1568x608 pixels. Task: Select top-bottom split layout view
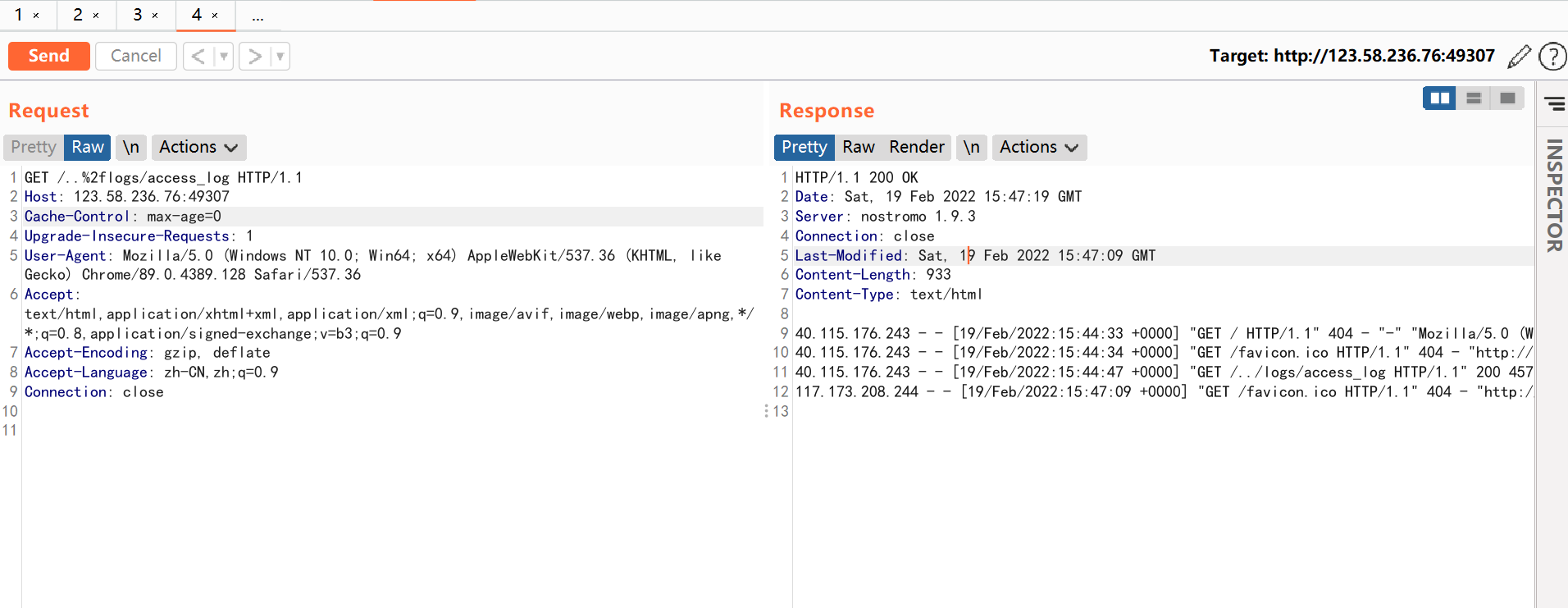pyautogui.click(x=1474, y=98)
